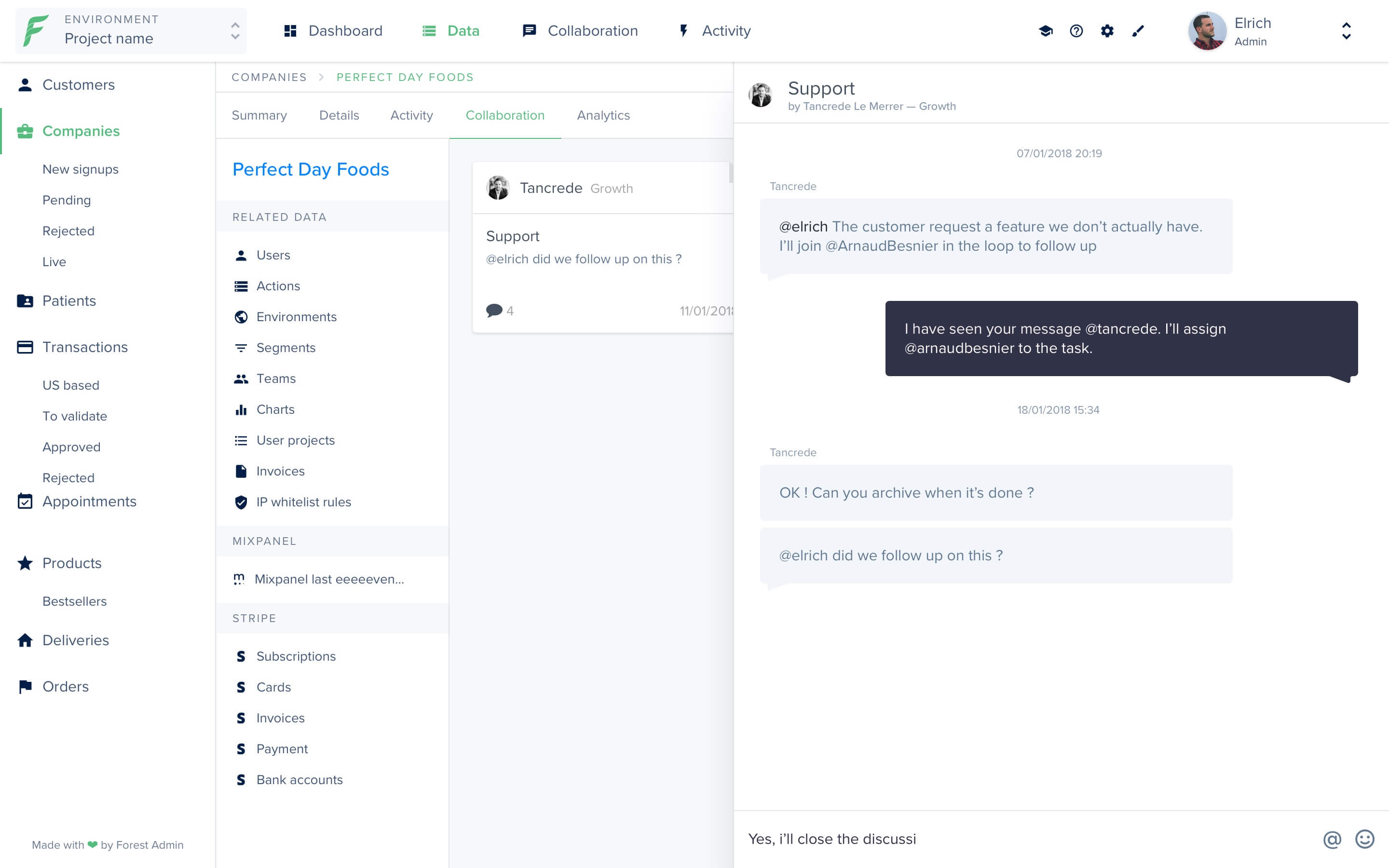This screenshot has height=868, width=1389.
Task: Open the help question mark icon
Action: pos(1076,31)
